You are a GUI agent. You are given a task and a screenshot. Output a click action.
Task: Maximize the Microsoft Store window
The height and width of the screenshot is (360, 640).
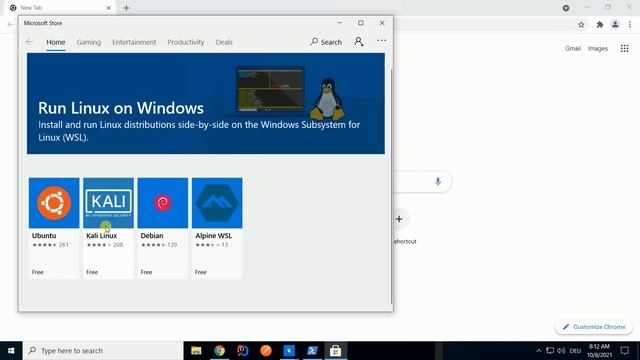[x=361, y=23]
